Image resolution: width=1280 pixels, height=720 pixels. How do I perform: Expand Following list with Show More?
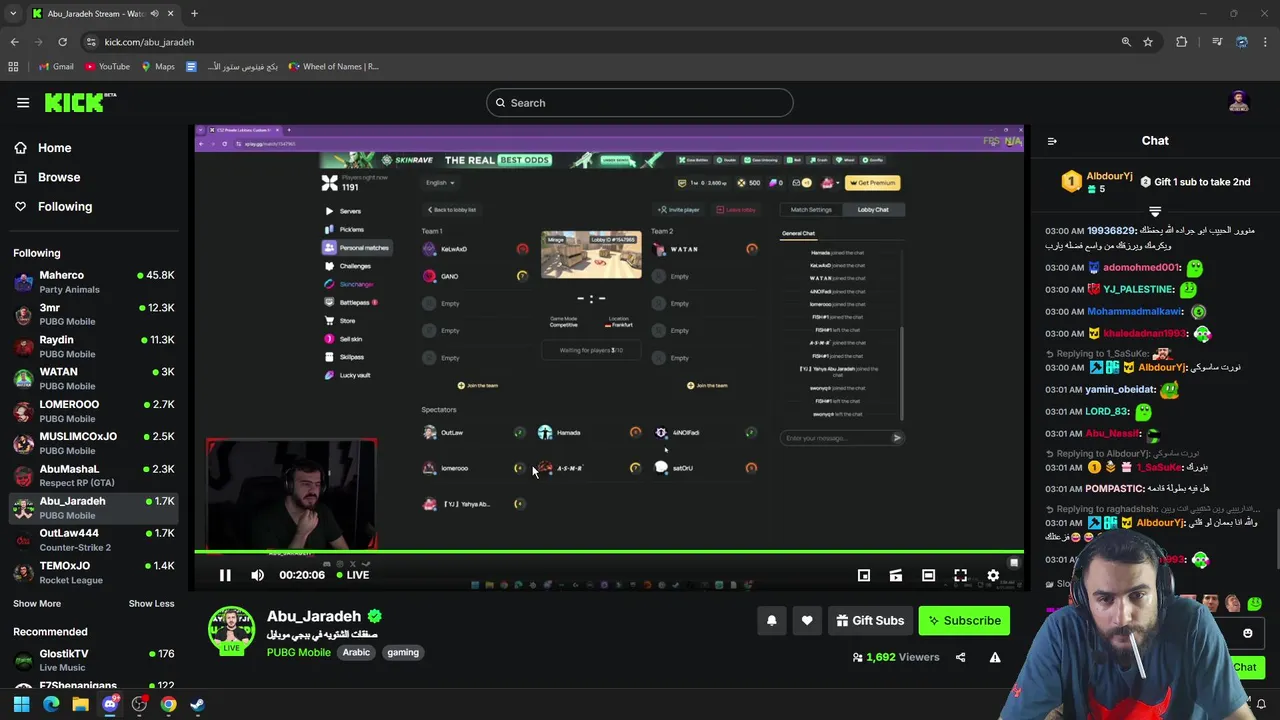pyautogui.click(x=37, y=603)
